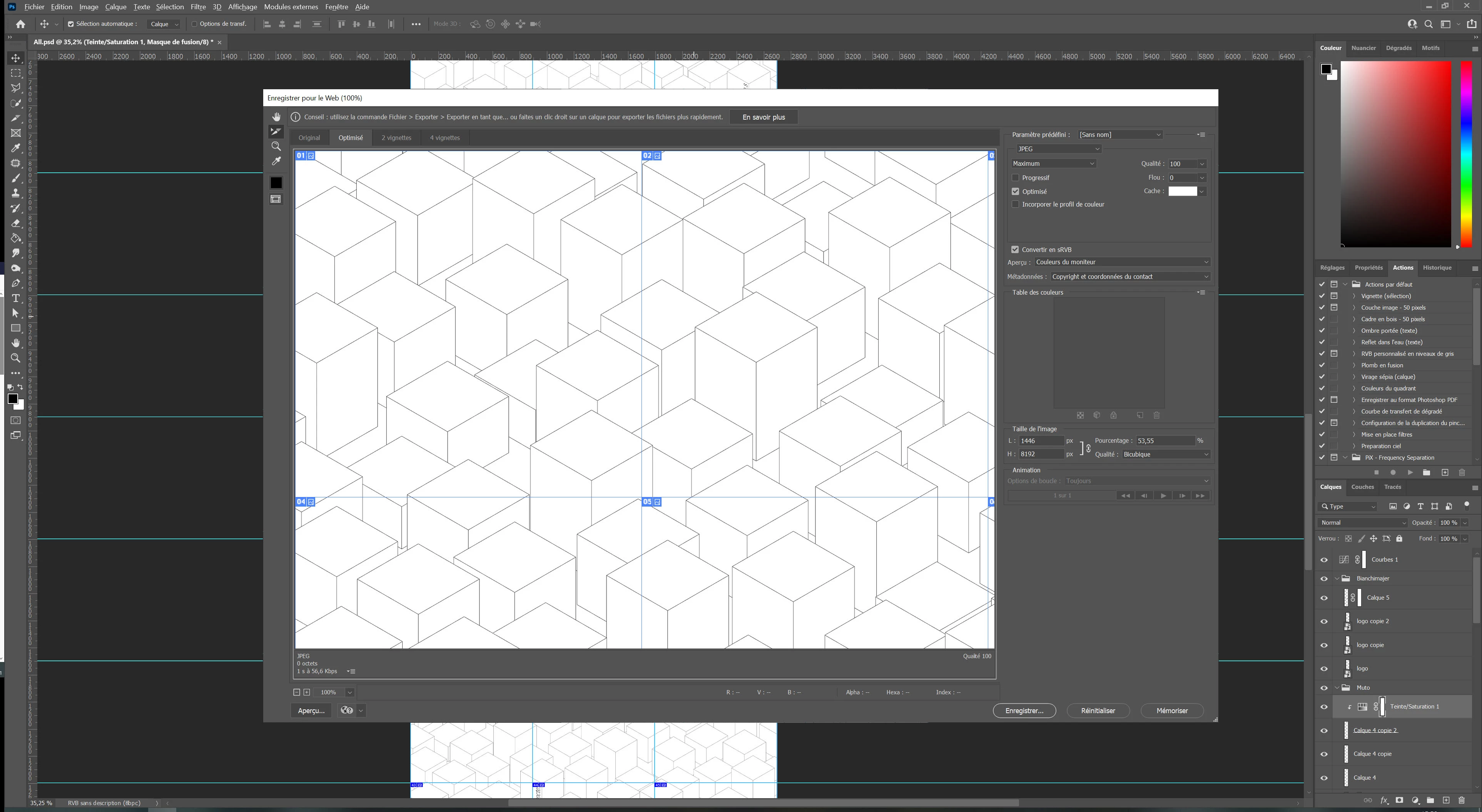Click the En savoir plus button
The width and height of the screenshot is (1482, 812).
764,117
